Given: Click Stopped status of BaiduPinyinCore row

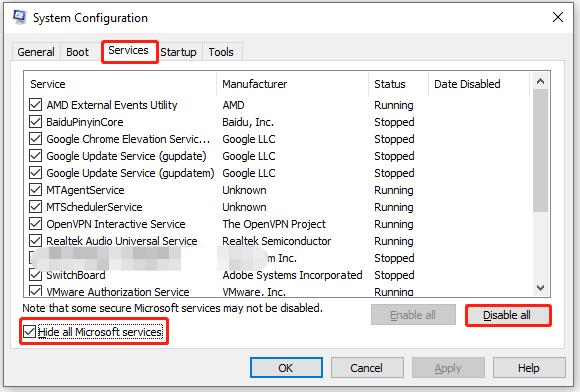Looking at the screenshot, I should click(x=394, y=122).
